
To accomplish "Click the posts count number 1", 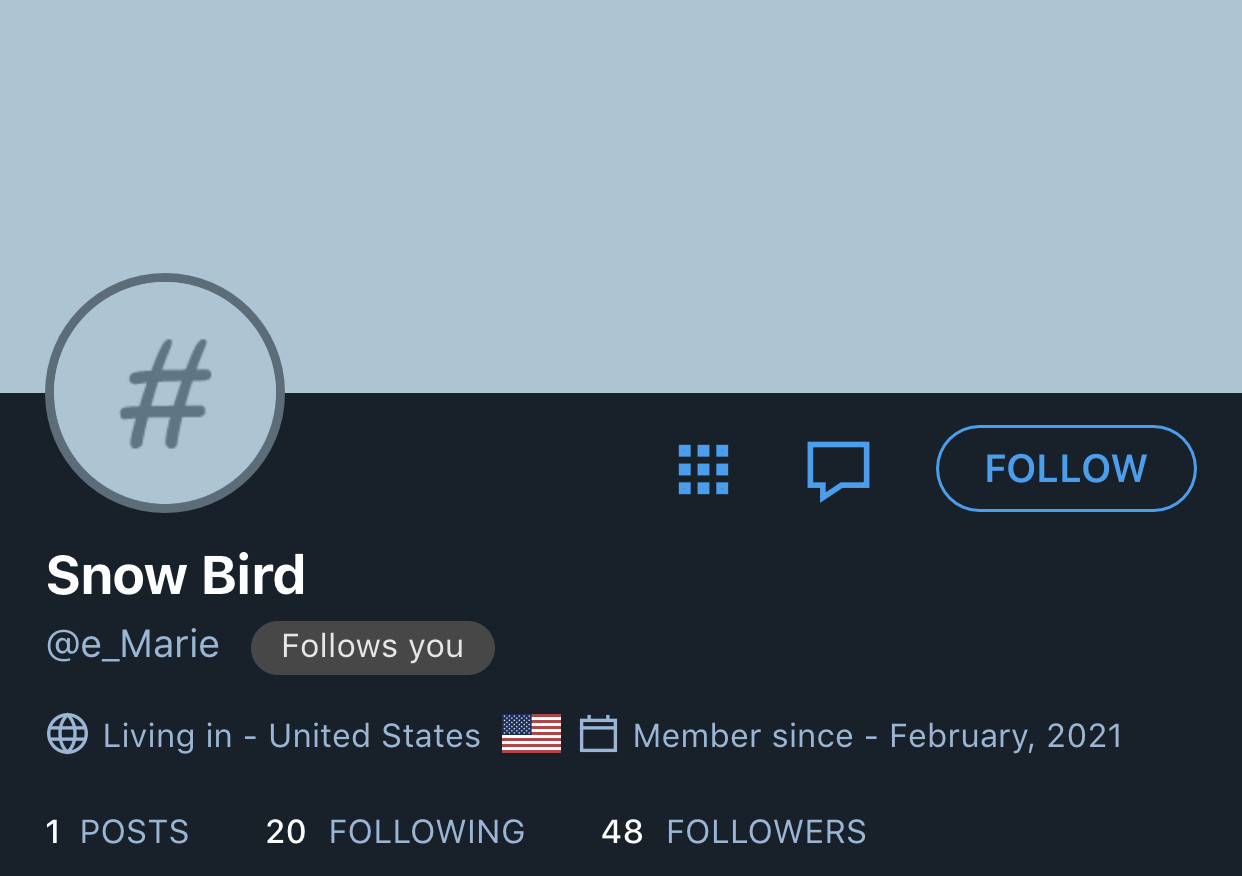I will 53,832.
